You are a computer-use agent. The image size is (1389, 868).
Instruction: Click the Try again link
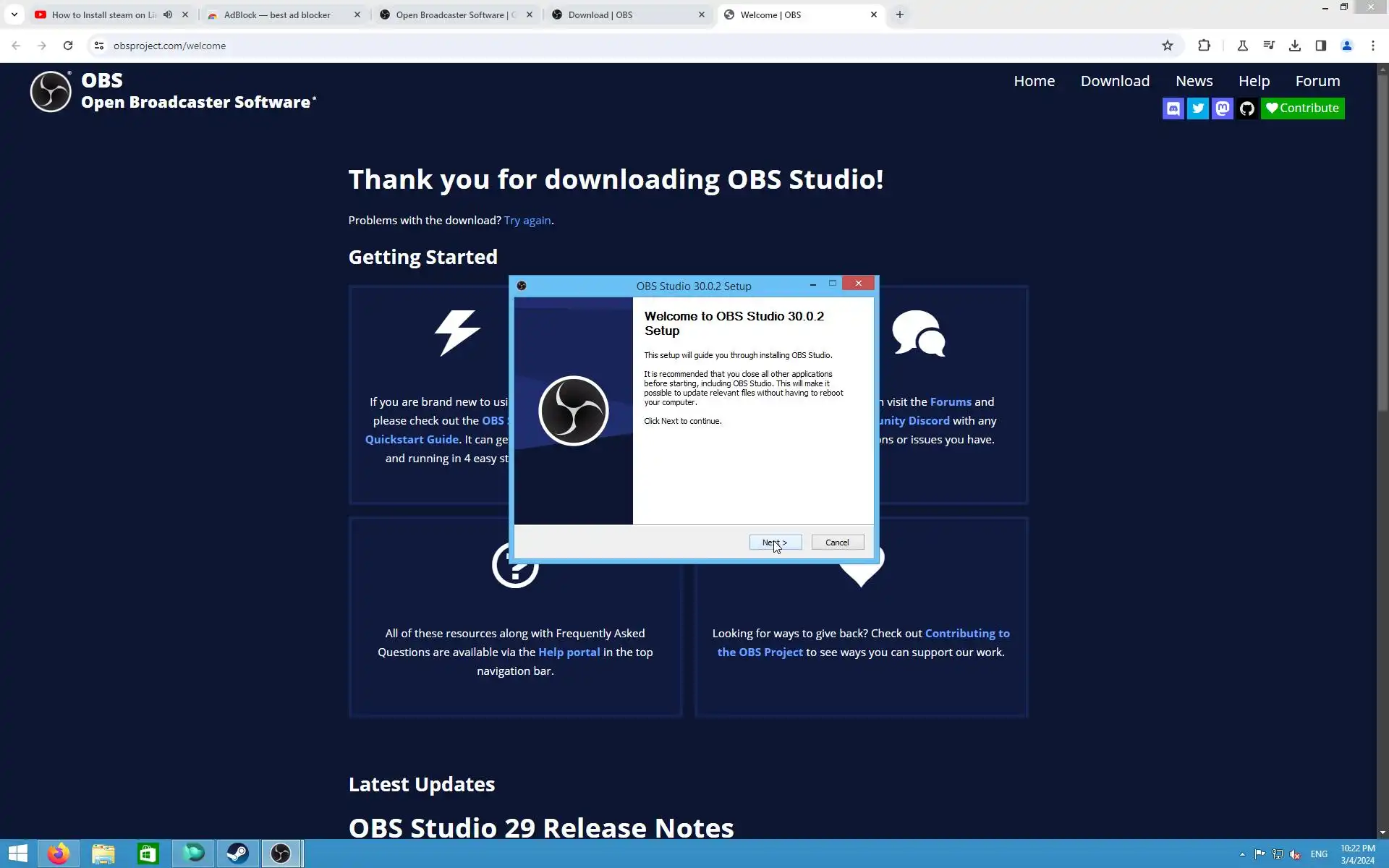[527, 221]
